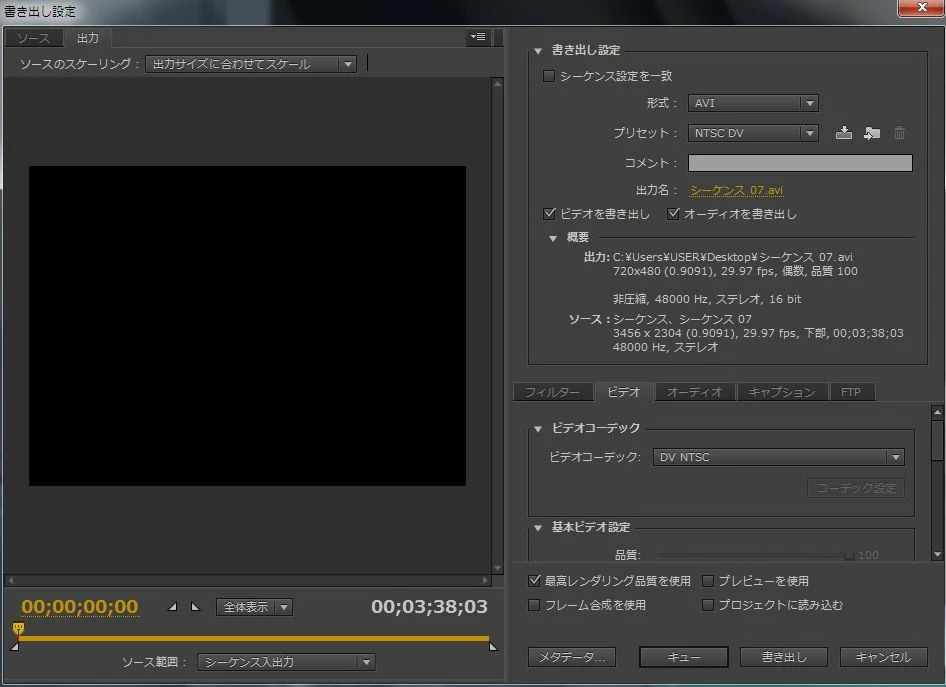946x687 pixels.
Task: Click the settings scrollbar down arrow
Action: (937, 554)
